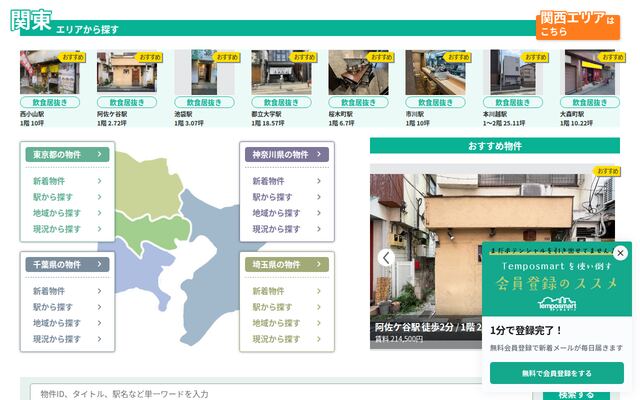Open 現況から探す under 埼玉県
The image size is (640, 400).
(287, 338)
